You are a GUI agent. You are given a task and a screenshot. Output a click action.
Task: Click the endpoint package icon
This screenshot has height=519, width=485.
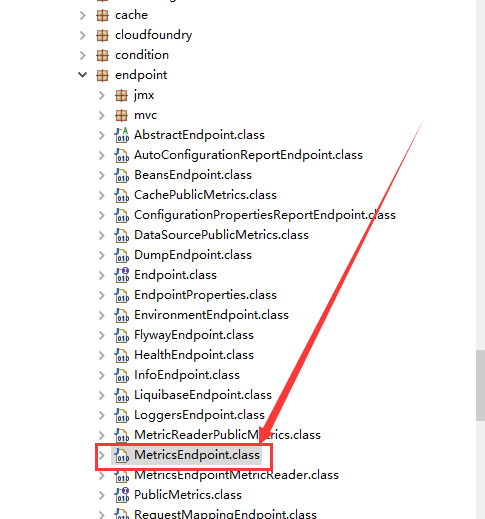(x=102, y=75)
